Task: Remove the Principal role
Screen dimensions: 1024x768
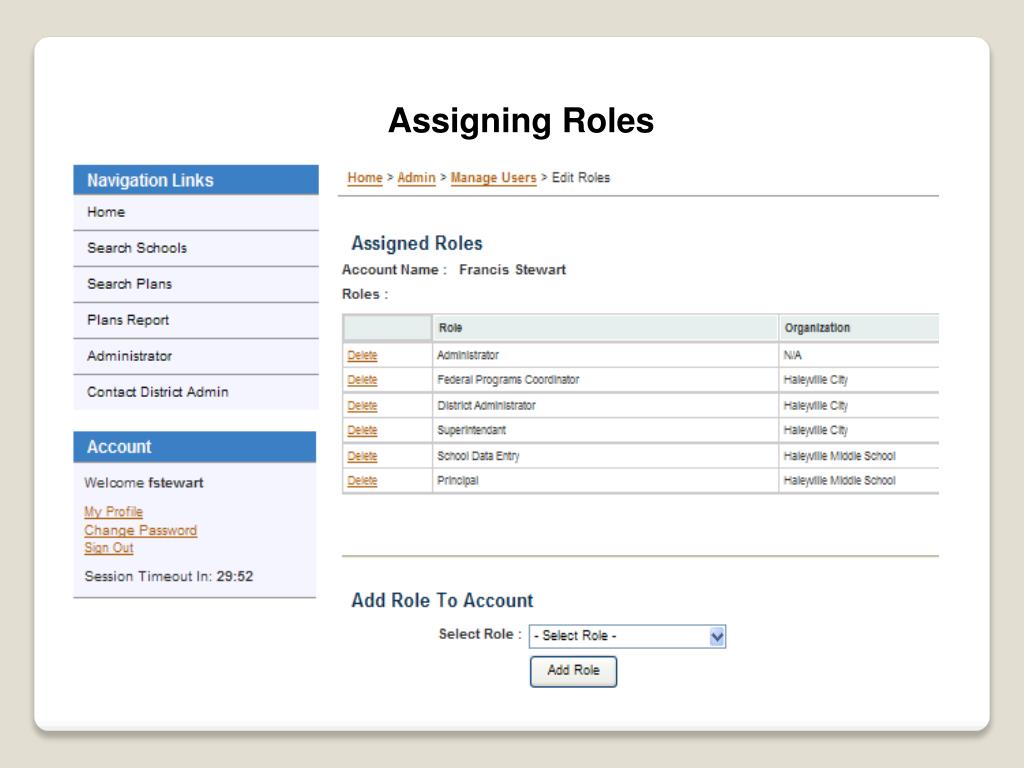Action: (x=362, y=481)
